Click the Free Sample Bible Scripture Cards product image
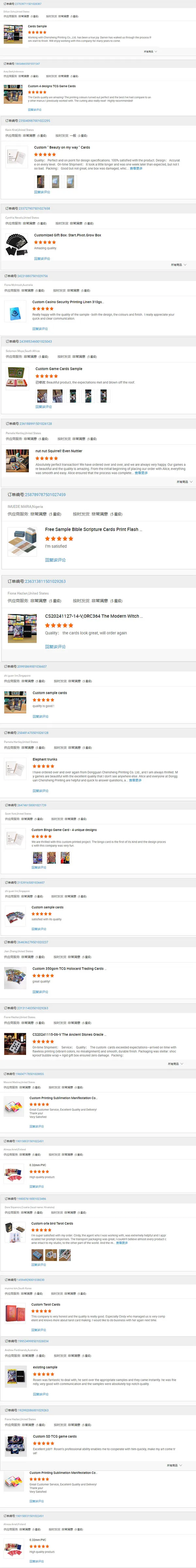 [23, 542]
